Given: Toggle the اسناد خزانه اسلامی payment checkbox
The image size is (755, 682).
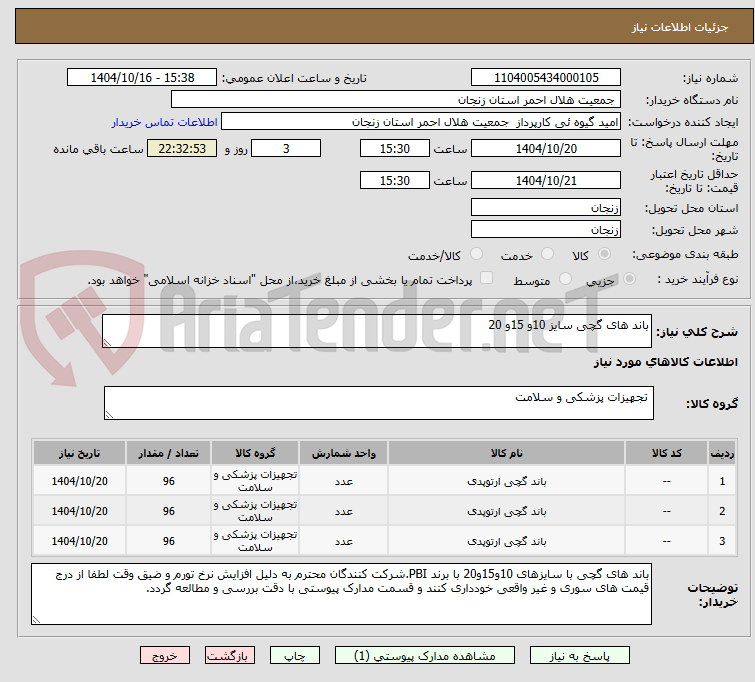Looking at the screenshot, I should 486,278.
